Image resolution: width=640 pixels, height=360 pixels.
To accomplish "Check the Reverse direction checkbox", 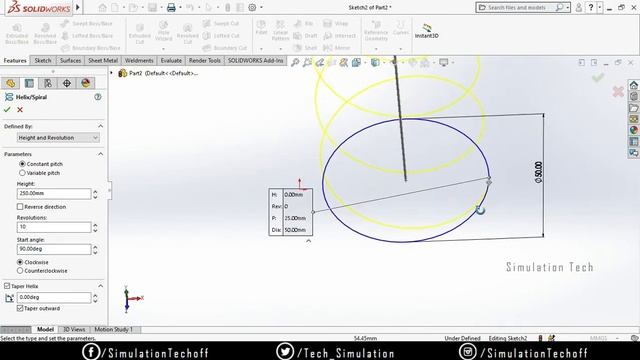I will pos(20,207).
